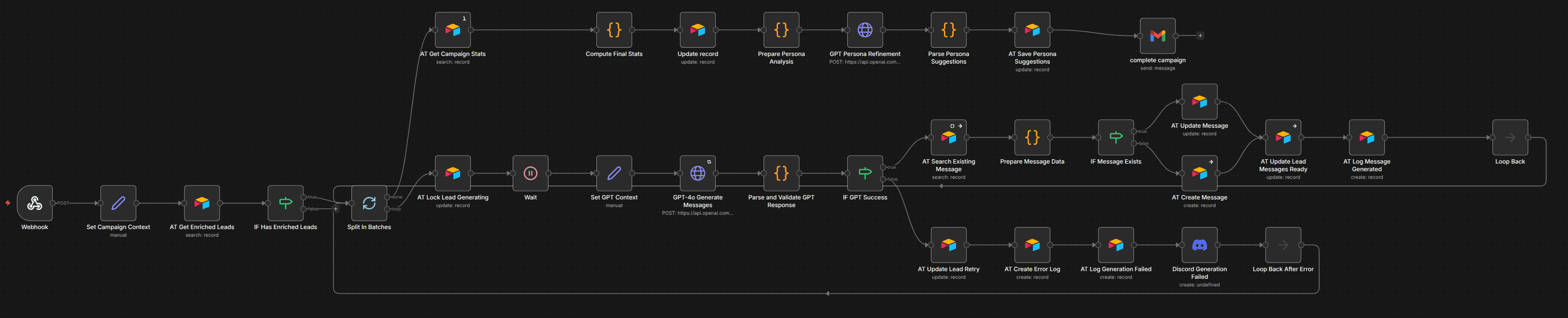Click the 'true' output of IF Message Exists
The width and height of the screenshot is (1568, 318).
click(1134, 132)
